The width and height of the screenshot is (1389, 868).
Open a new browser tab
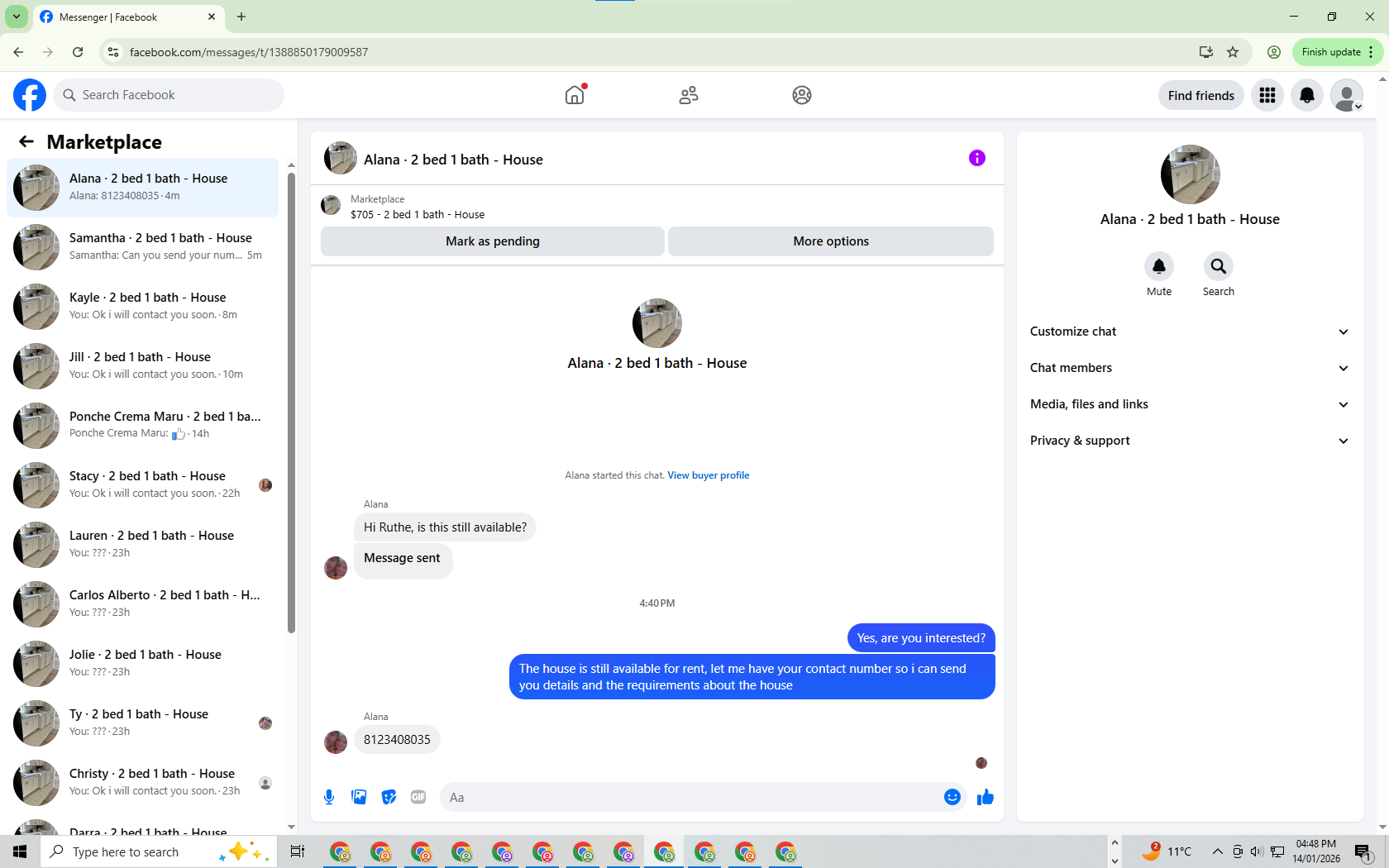(241, 17)
